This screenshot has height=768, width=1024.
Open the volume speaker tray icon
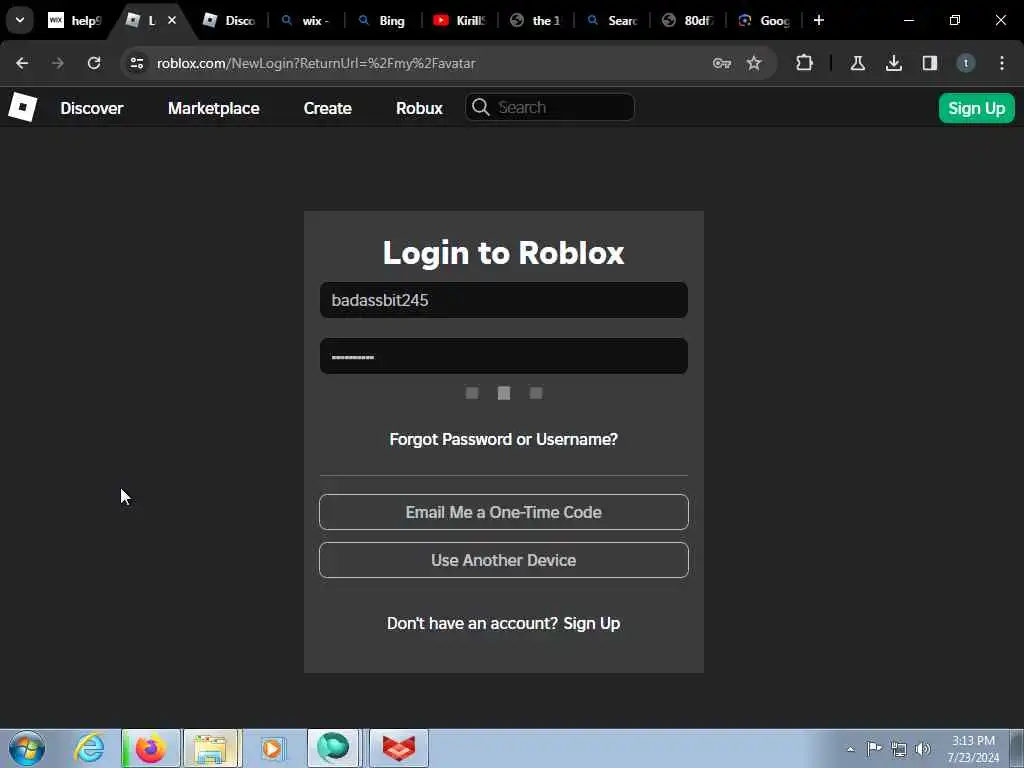(x=923, y=749)
